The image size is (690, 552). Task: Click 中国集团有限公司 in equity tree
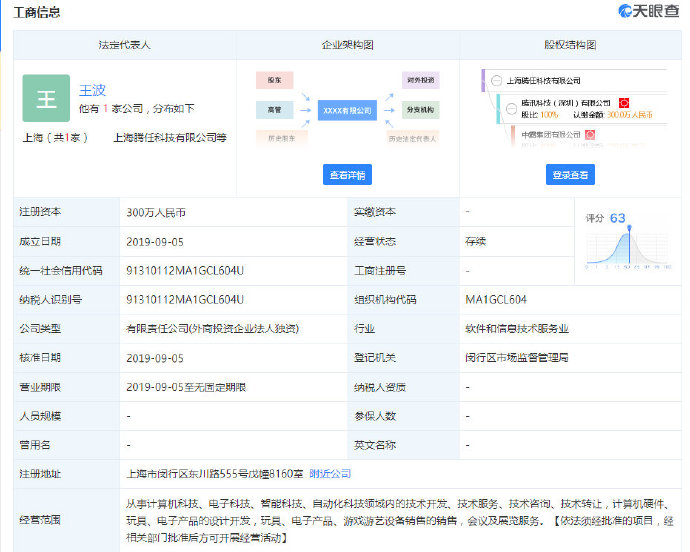click(x=551, y=135)
